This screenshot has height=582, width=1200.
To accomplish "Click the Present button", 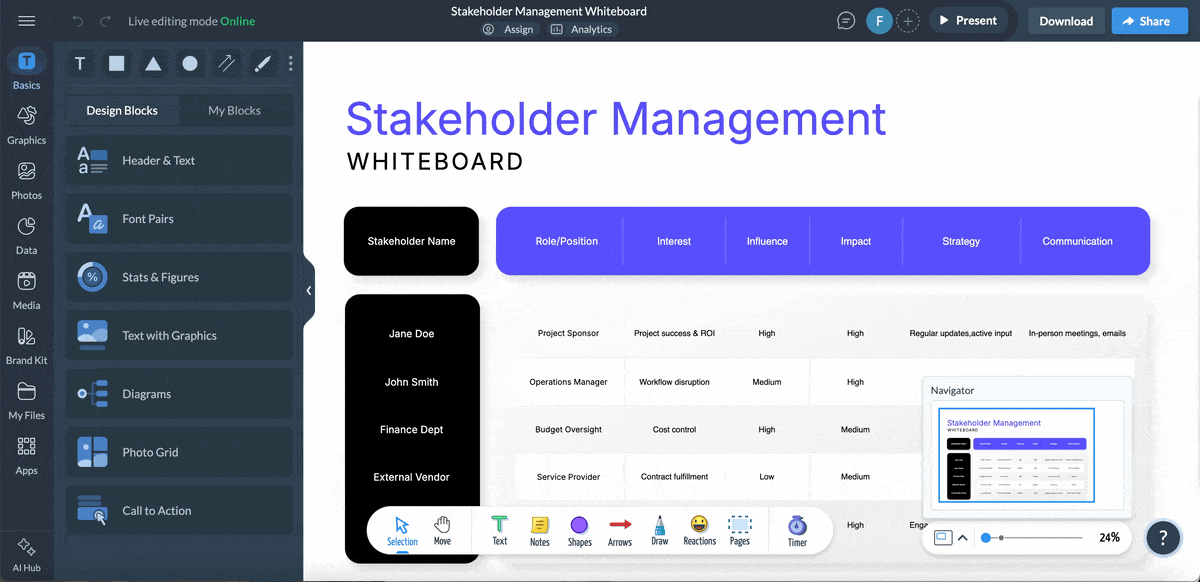I will tap(969, 20).
